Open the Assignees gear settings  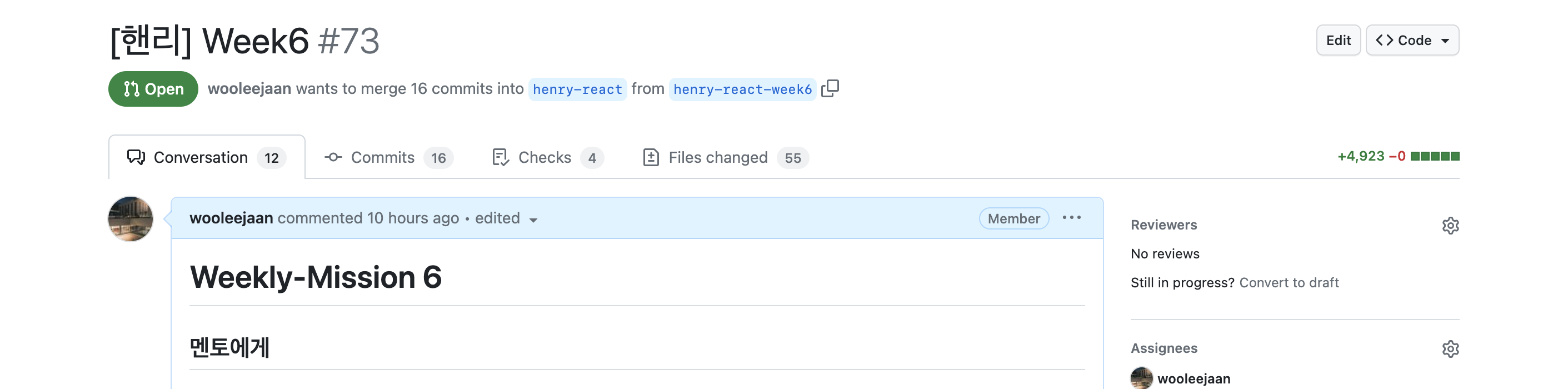[1450, 349]
